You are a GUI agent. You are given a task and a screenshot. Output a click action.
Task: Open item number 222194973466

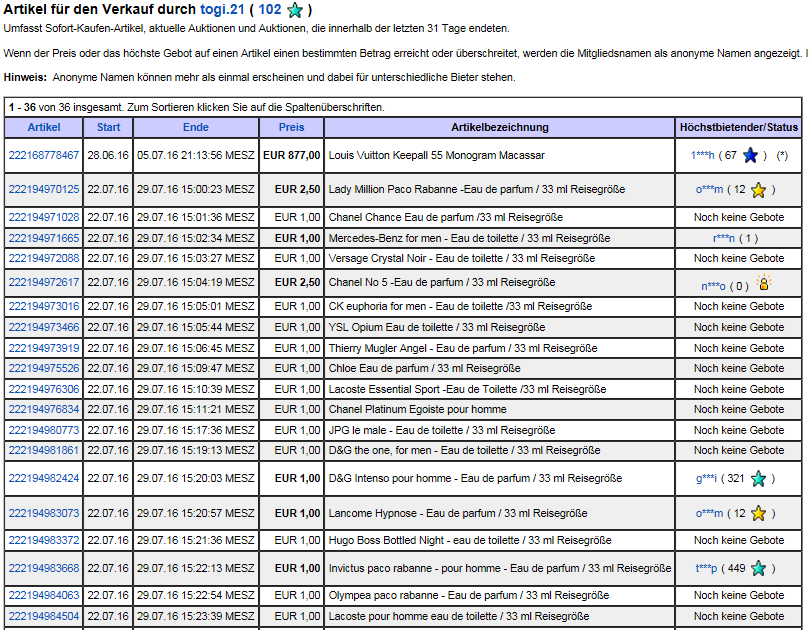click(x=44, y=327)
